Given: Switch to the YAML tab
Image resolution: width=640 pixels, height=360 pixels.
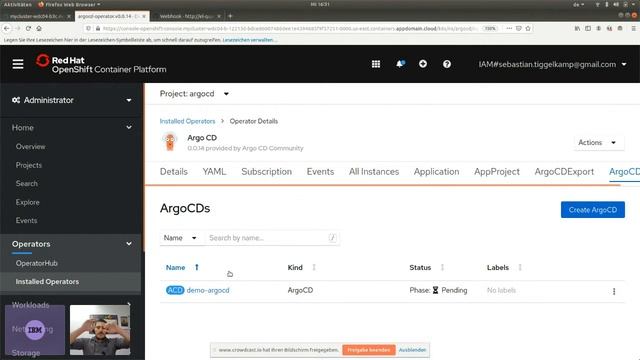Looking at the screenshot, I should pos(214,171).
